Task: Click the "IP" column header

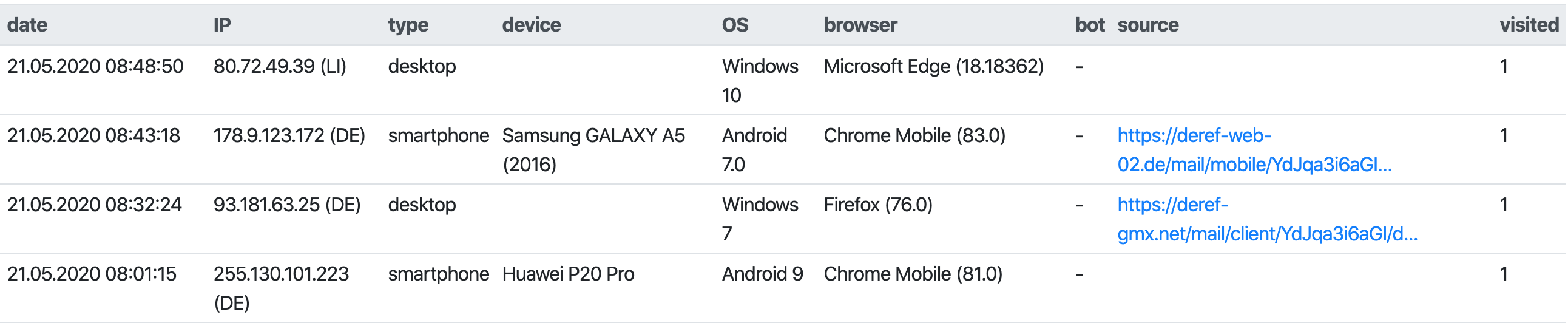Action: pyautogui.click(x=222, y=25)
